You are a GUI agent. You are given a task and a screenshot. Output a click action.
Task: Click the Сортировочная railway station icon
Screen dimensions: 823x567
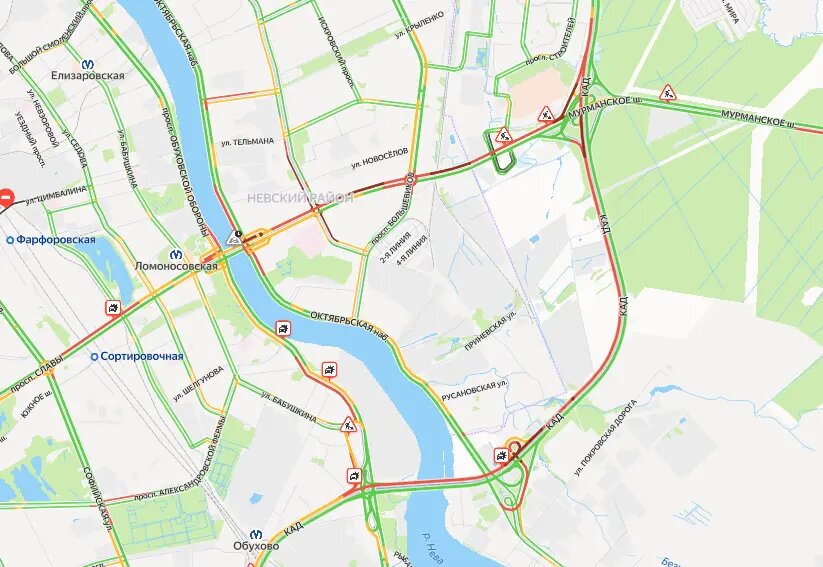tap(94, 356)
